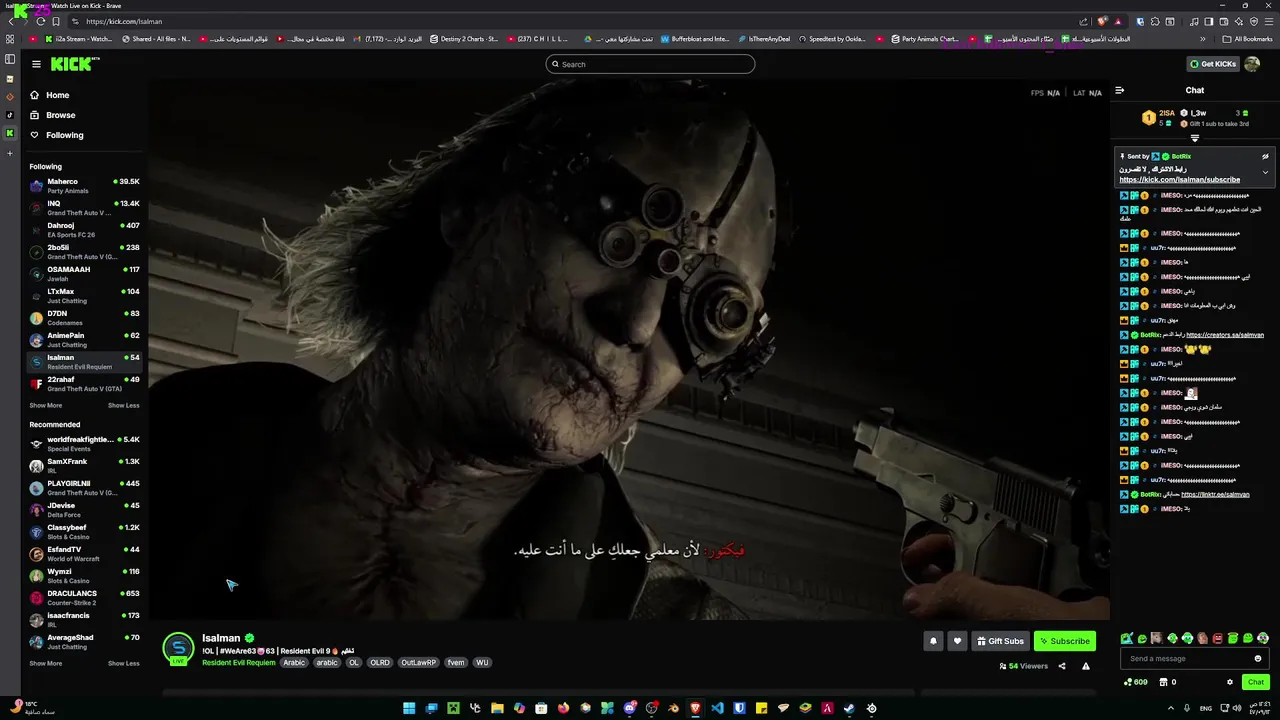Open AverageShad recommended channel

84,642
